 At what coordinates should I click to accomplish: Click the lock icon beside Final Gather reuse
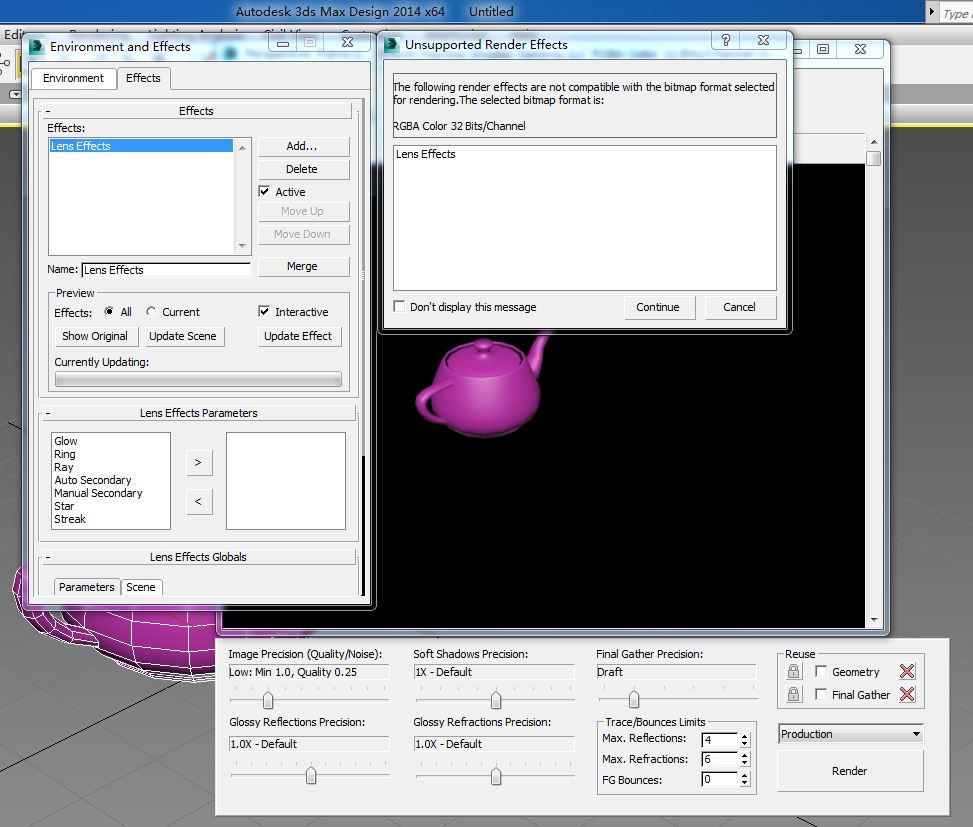(793, 694)
